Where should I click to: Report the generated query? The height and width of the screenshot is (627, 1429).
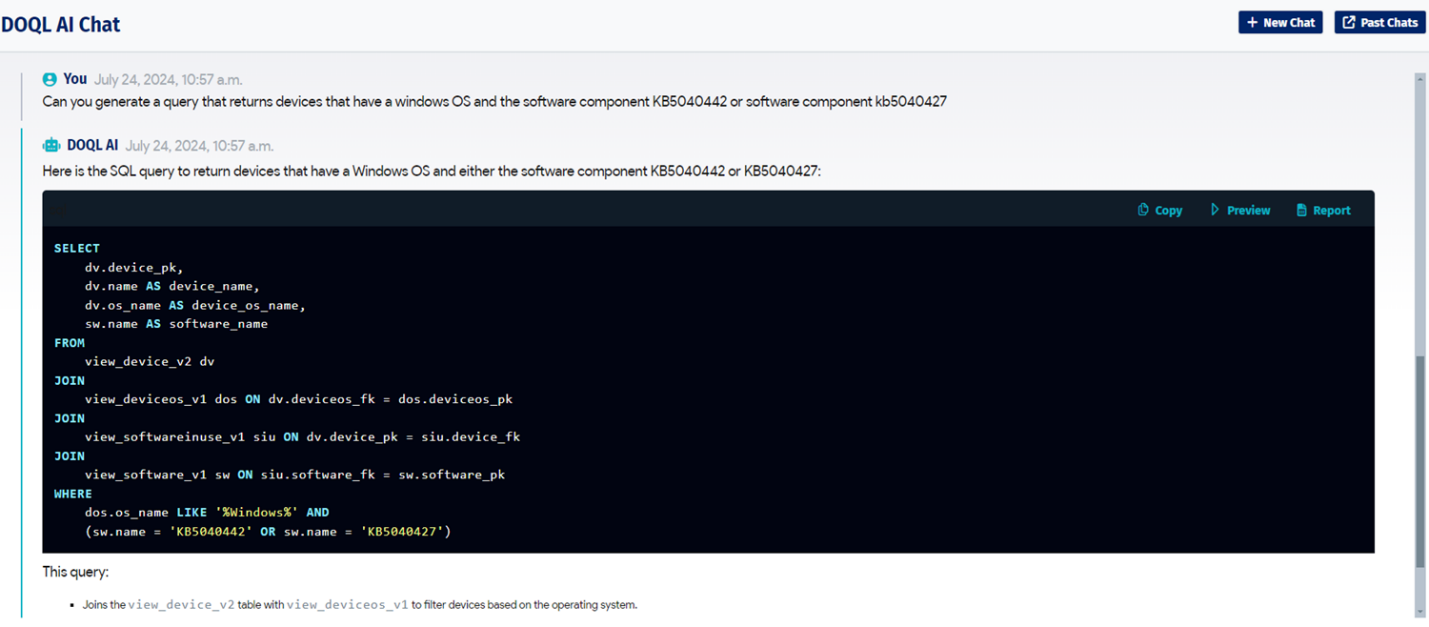1323,210
